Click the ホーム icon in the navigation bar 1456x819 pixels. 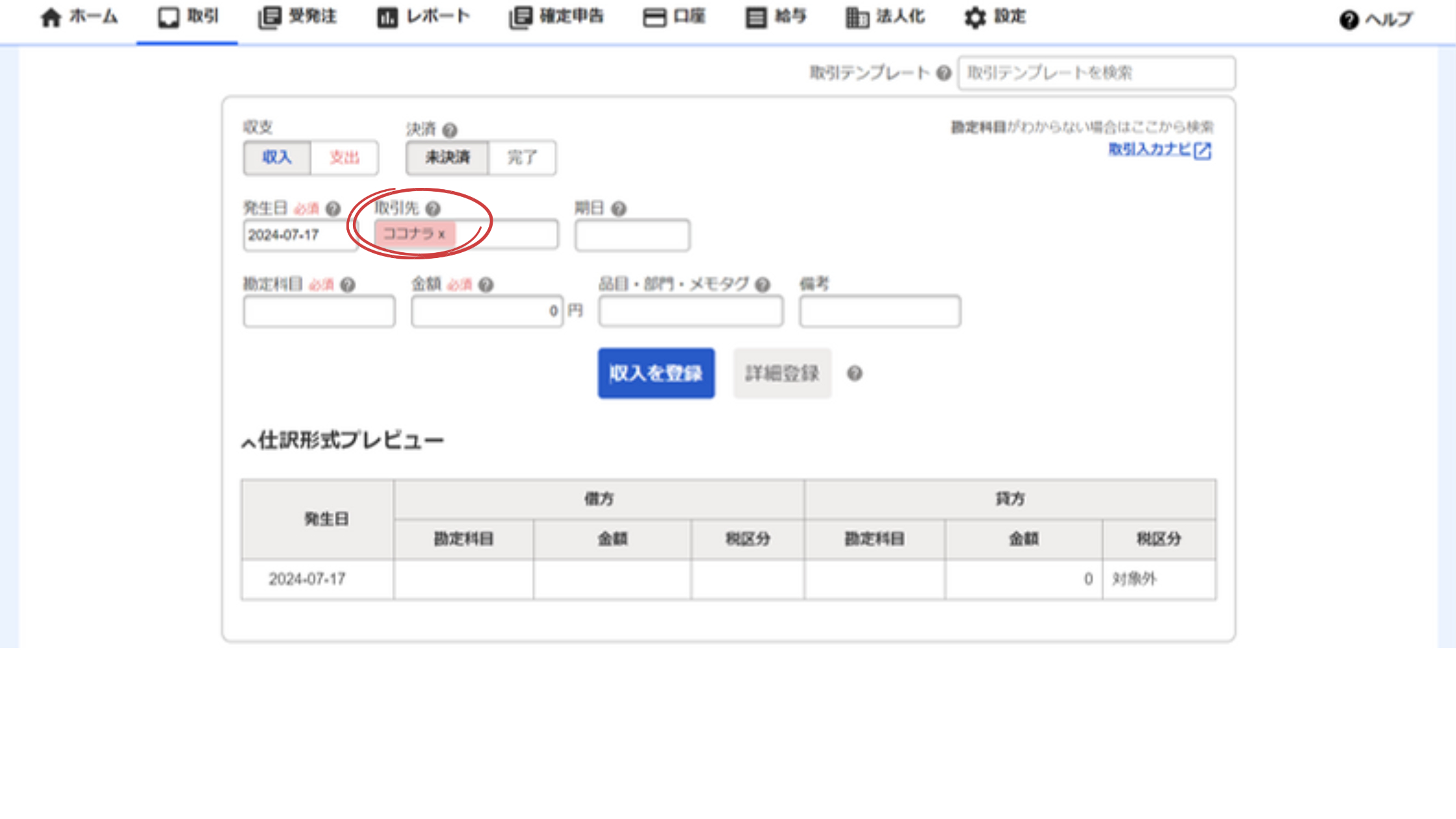coord(51,18)
